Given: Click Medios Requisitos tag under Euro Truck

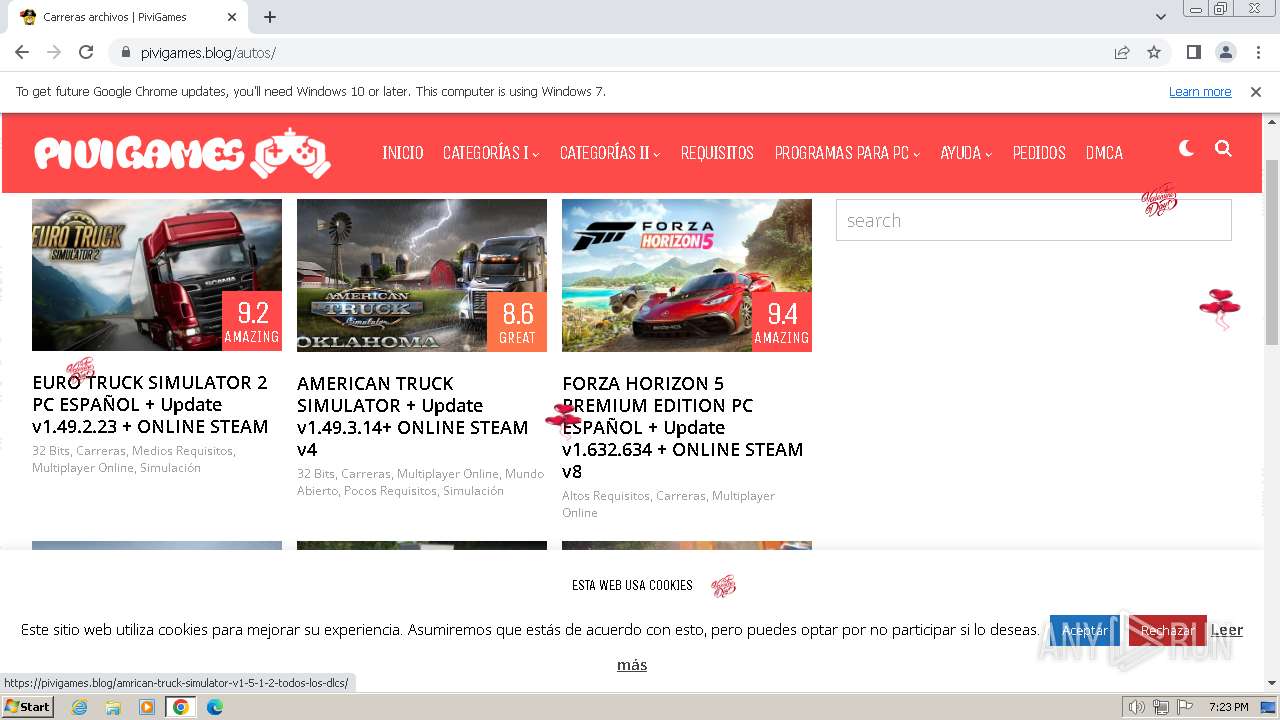Looking at the screenshot, I should [x=182, y=451].
